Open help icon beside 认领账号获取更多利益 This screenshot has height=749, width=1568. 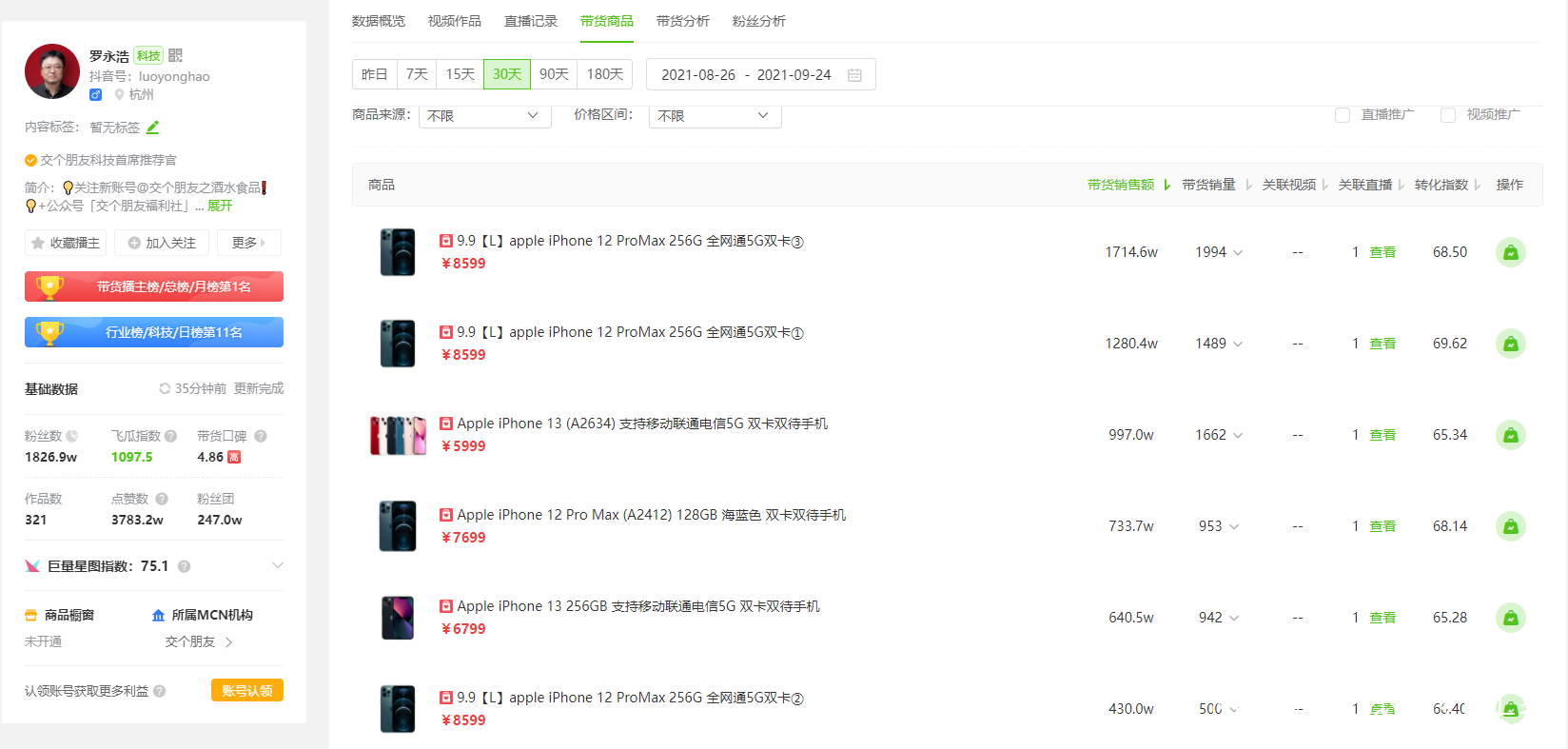160,691
